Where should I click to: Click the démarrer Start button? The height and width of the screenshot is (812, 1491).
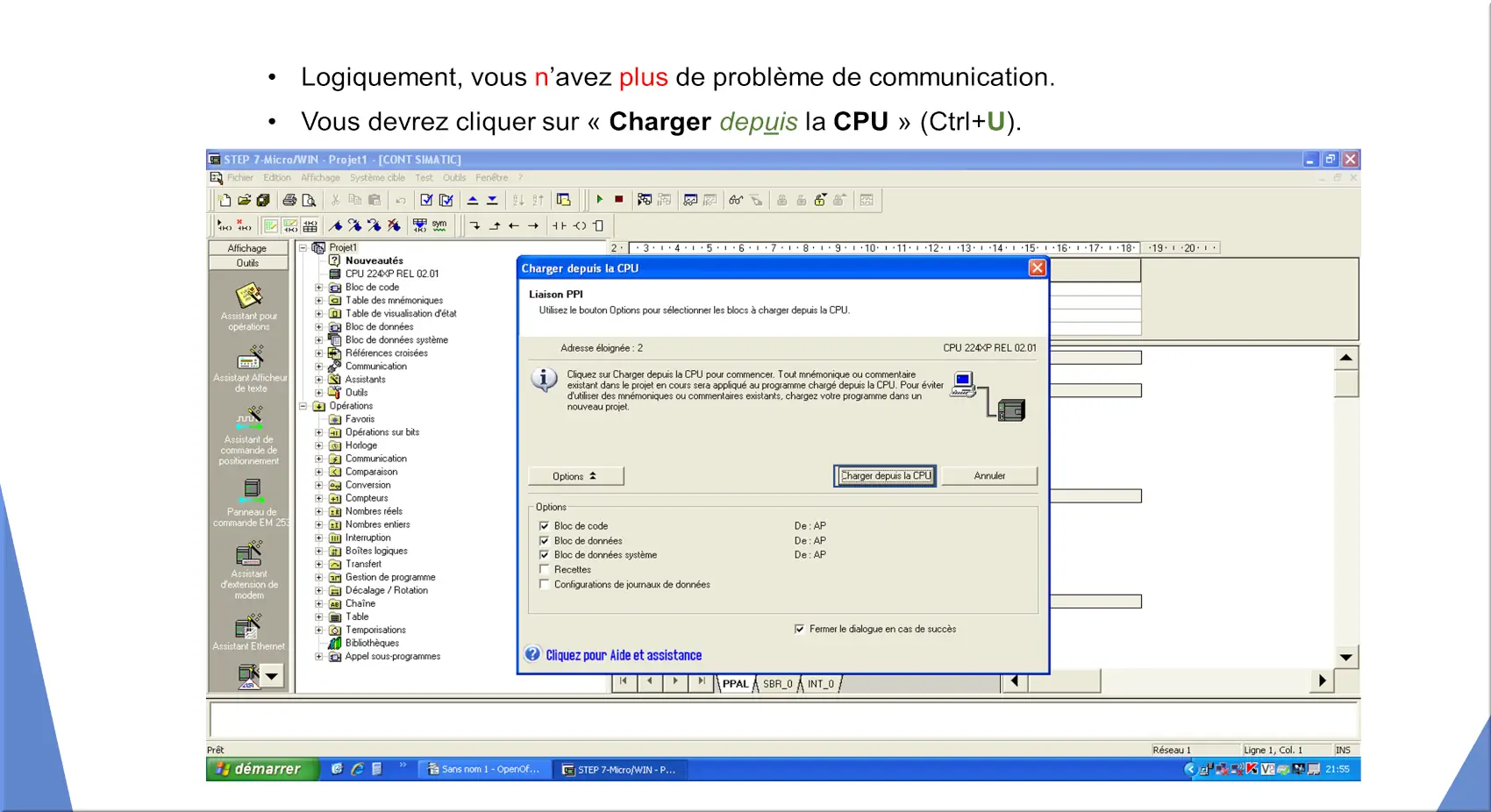[261, 769]
